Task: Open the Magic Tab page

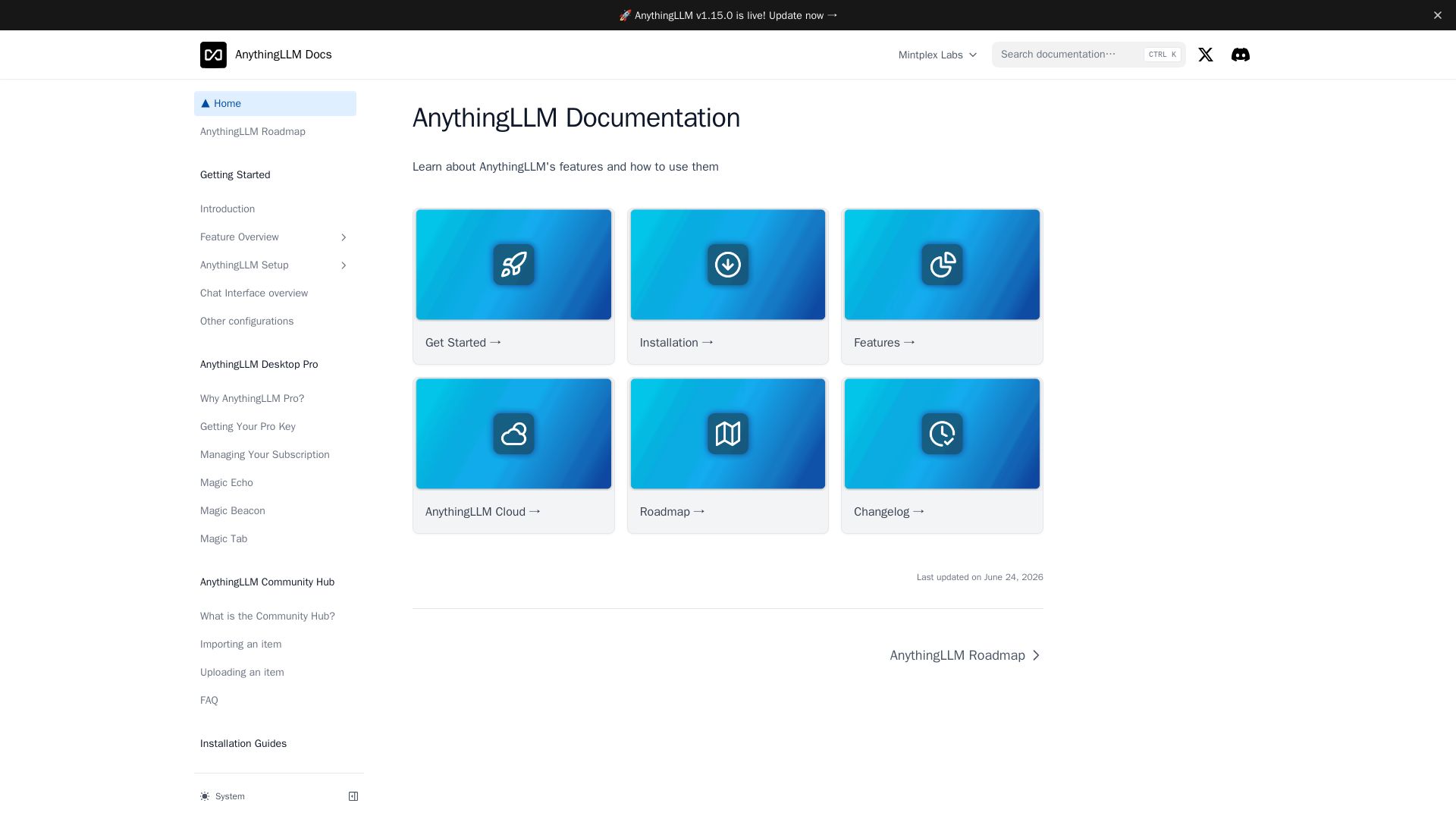Action: pos(275,539)
